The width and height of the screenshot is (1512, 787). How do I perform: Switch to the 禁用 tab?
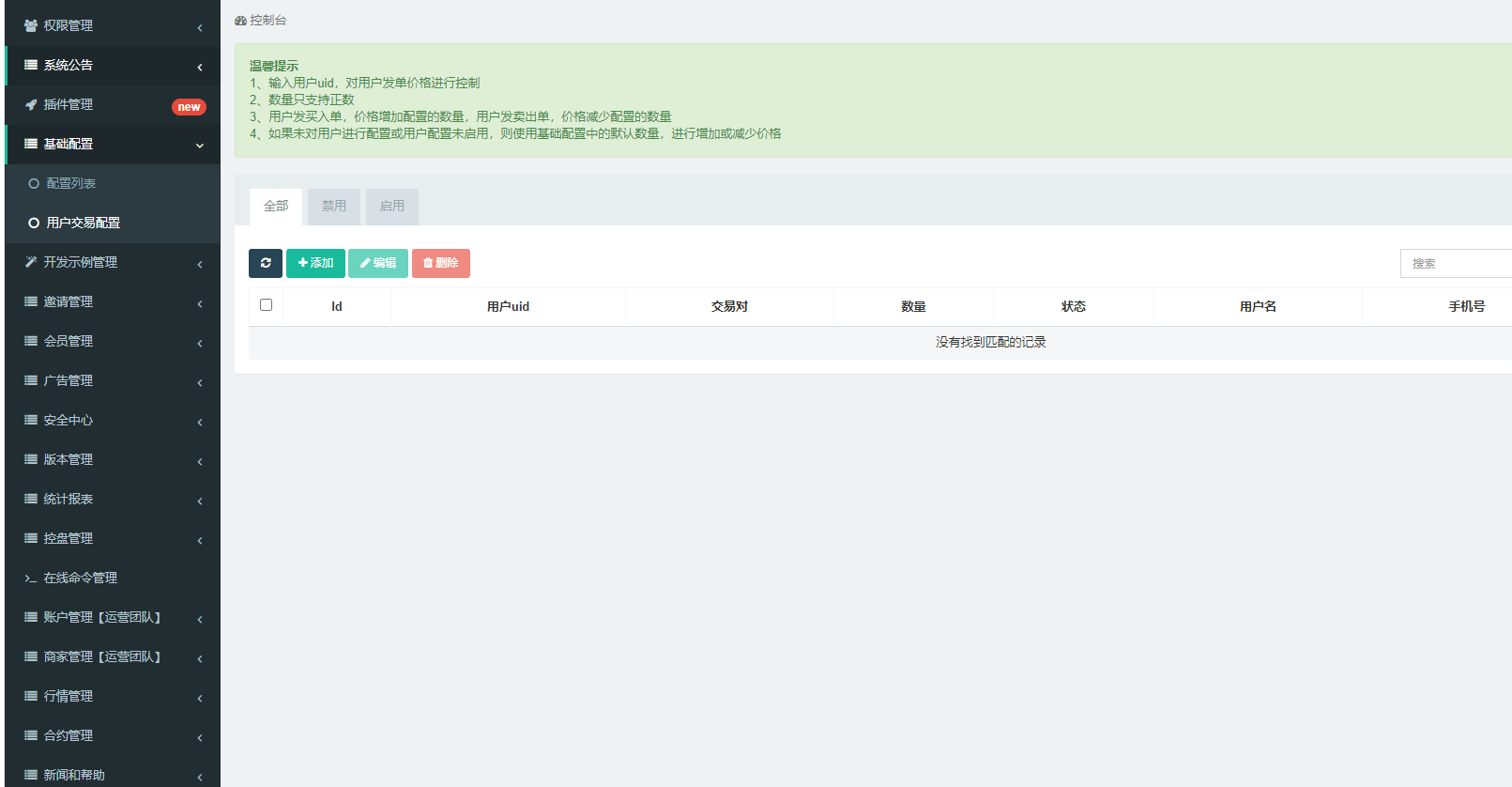pyautogui.click(x=334, y=207)
